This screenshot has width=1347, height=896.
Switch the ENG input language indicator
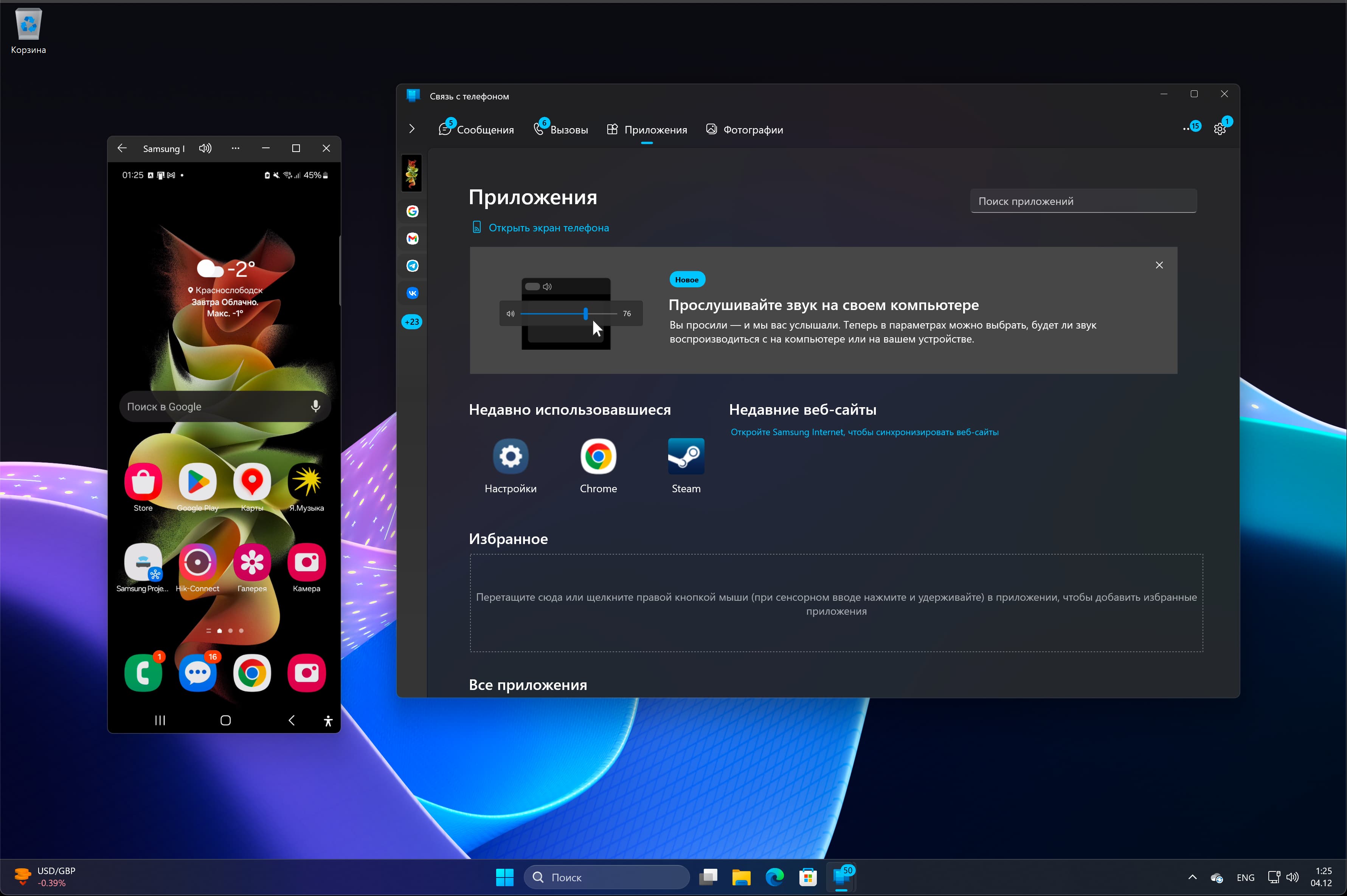click(x=1245, y=878)
